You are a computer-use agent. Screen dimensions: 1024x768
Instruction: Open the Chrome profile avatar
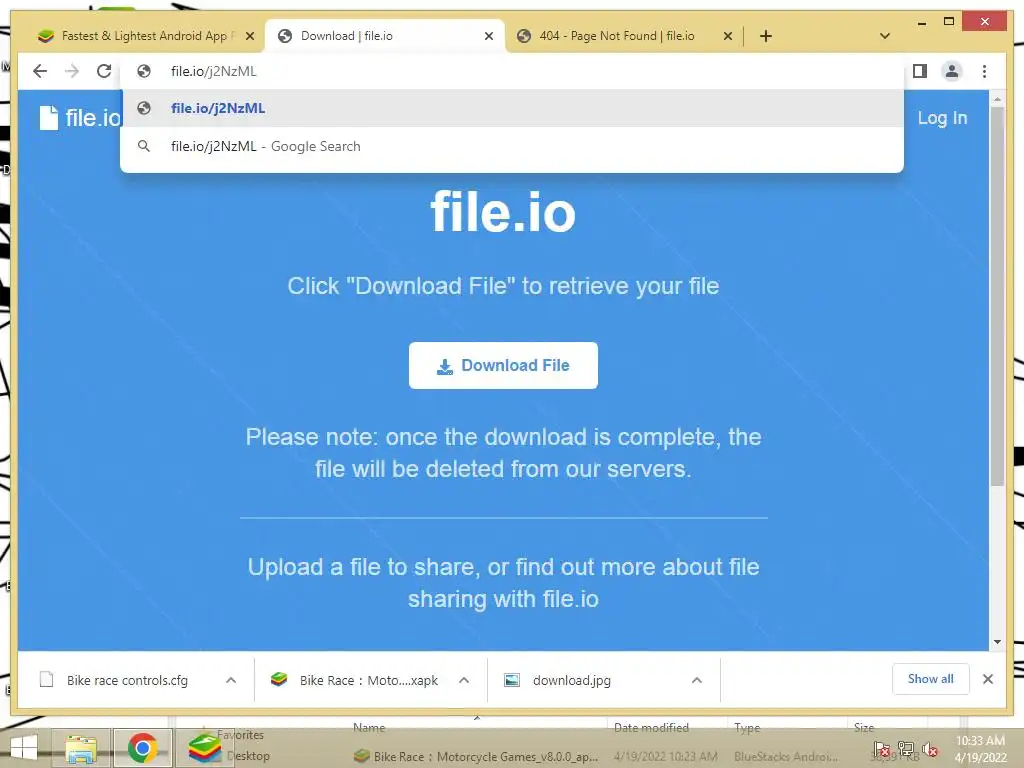[952, 71]
